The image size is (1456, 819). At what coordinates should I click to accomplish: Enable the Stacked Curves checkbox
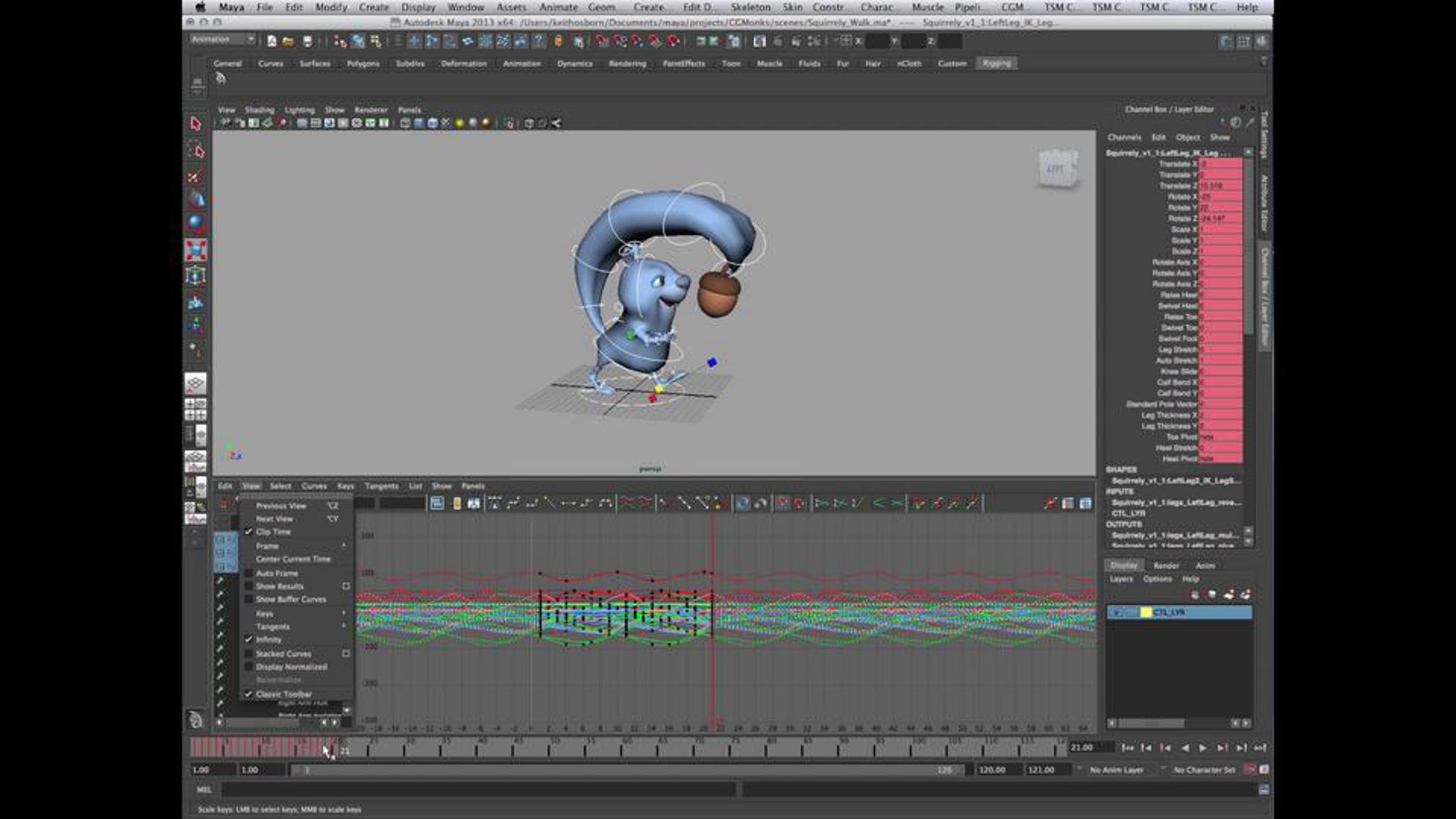click(248, 653)
